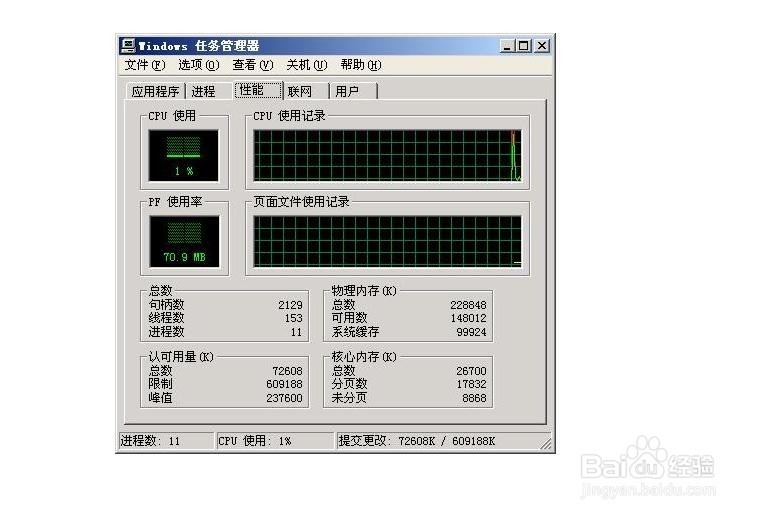Click the PF 使用率 gauge showing 70.9 MB
This screenshot has height=517, width=757.
coord(184,241)
